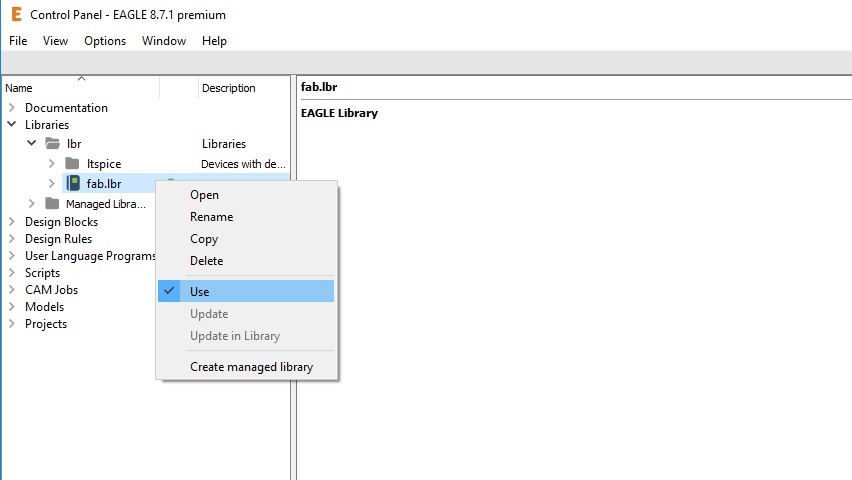Expand the Design Rules node

(x=11, y=238)
